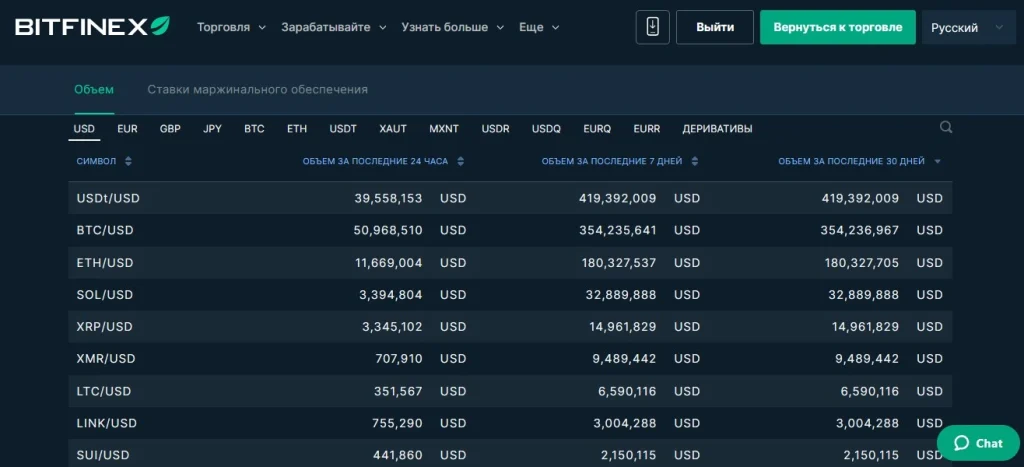
Task: Open the Русский language dropdown
Action: (x=968, y=27)
